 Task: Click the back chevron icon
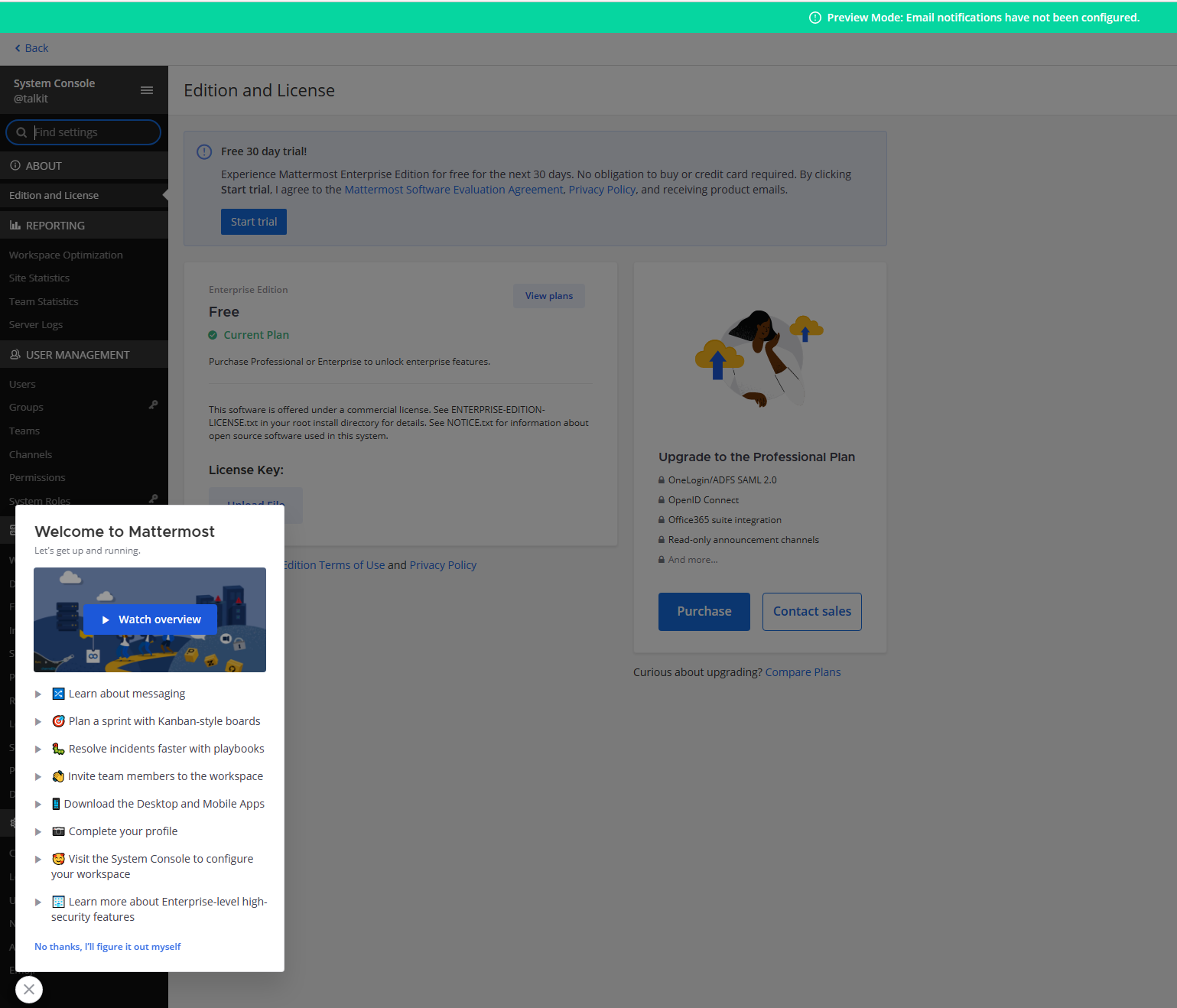coord(18,48)
